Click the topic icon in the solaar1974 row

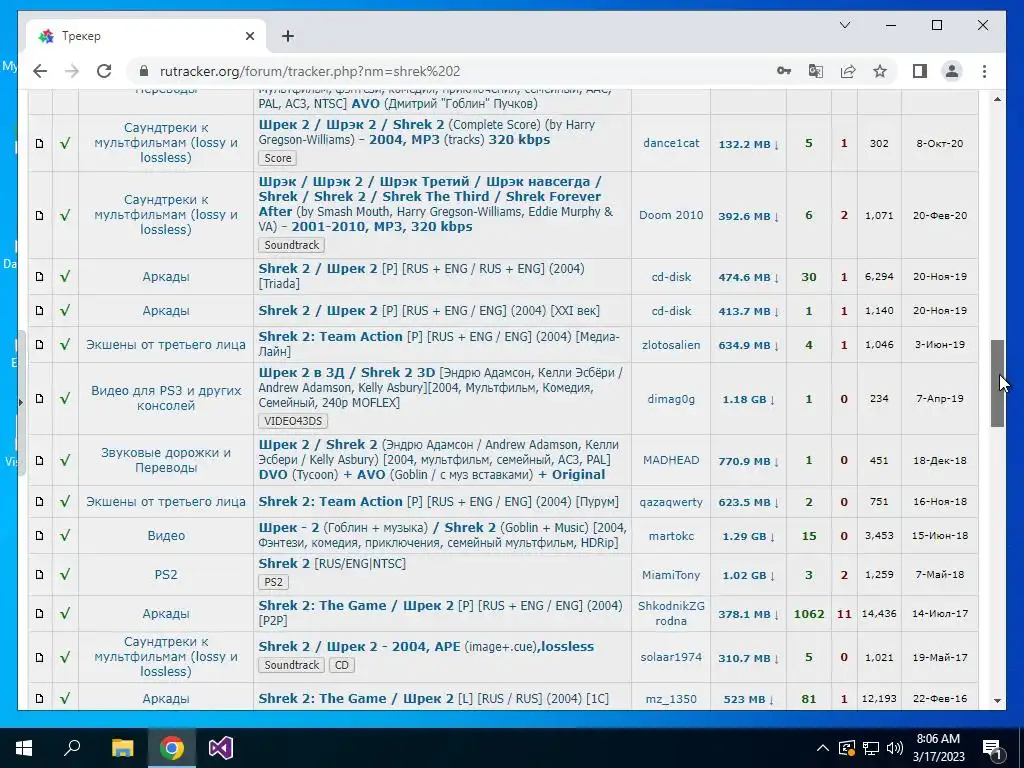click(x=40, y=657)
